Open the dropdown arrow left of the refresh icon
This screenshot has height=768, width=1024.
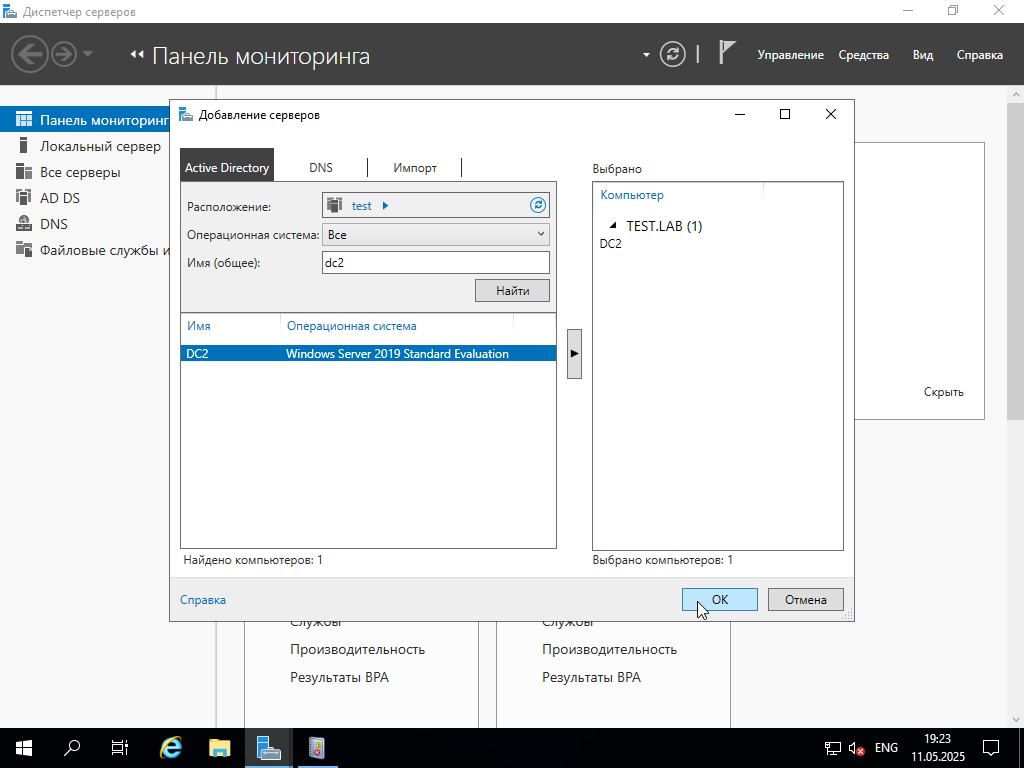(646, 55)
